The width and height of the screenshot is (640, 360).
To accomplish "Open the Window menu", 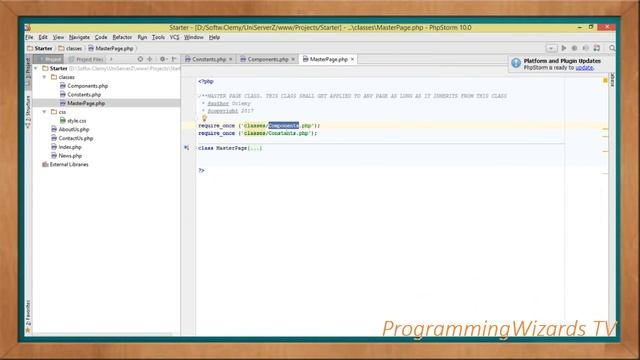I will click(x=193, y=37).
